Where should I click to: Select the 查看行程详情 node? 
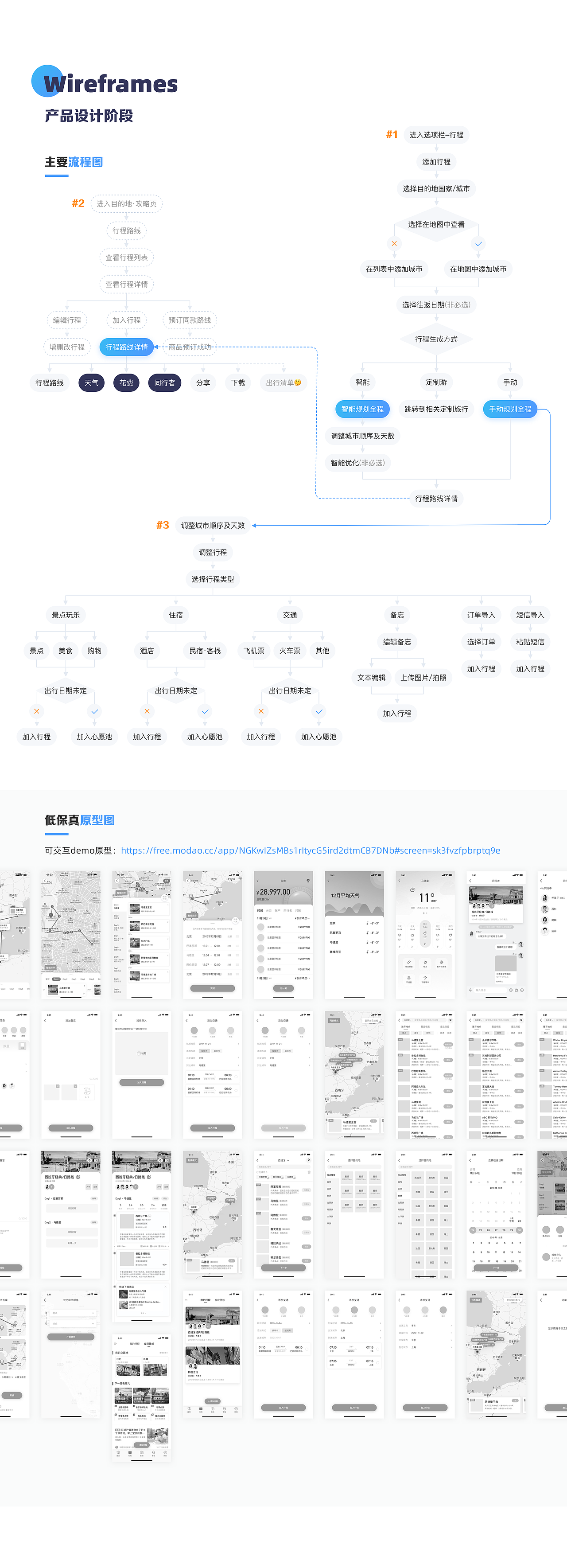[127, 284]
